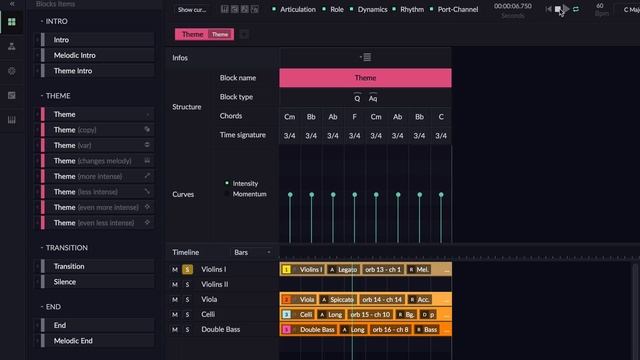Open the blocks grid icon in sidebar
The image size is (640, 360).
[12, 22]
